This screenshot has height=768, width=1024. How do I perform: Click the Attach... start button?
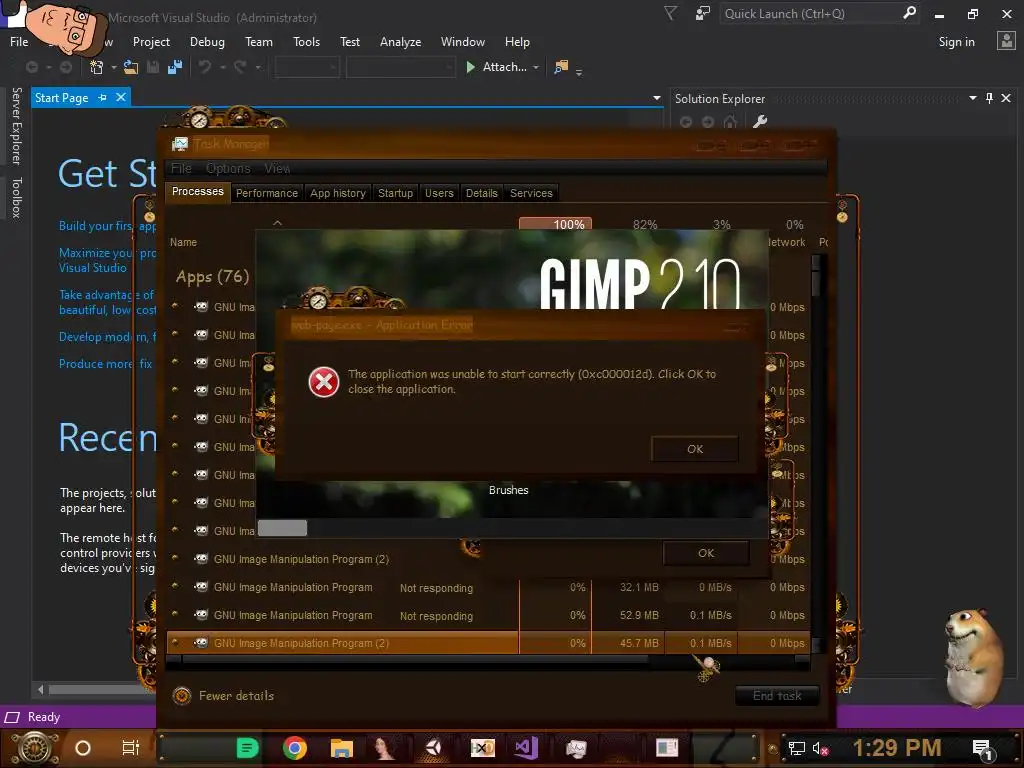[496, 67]
